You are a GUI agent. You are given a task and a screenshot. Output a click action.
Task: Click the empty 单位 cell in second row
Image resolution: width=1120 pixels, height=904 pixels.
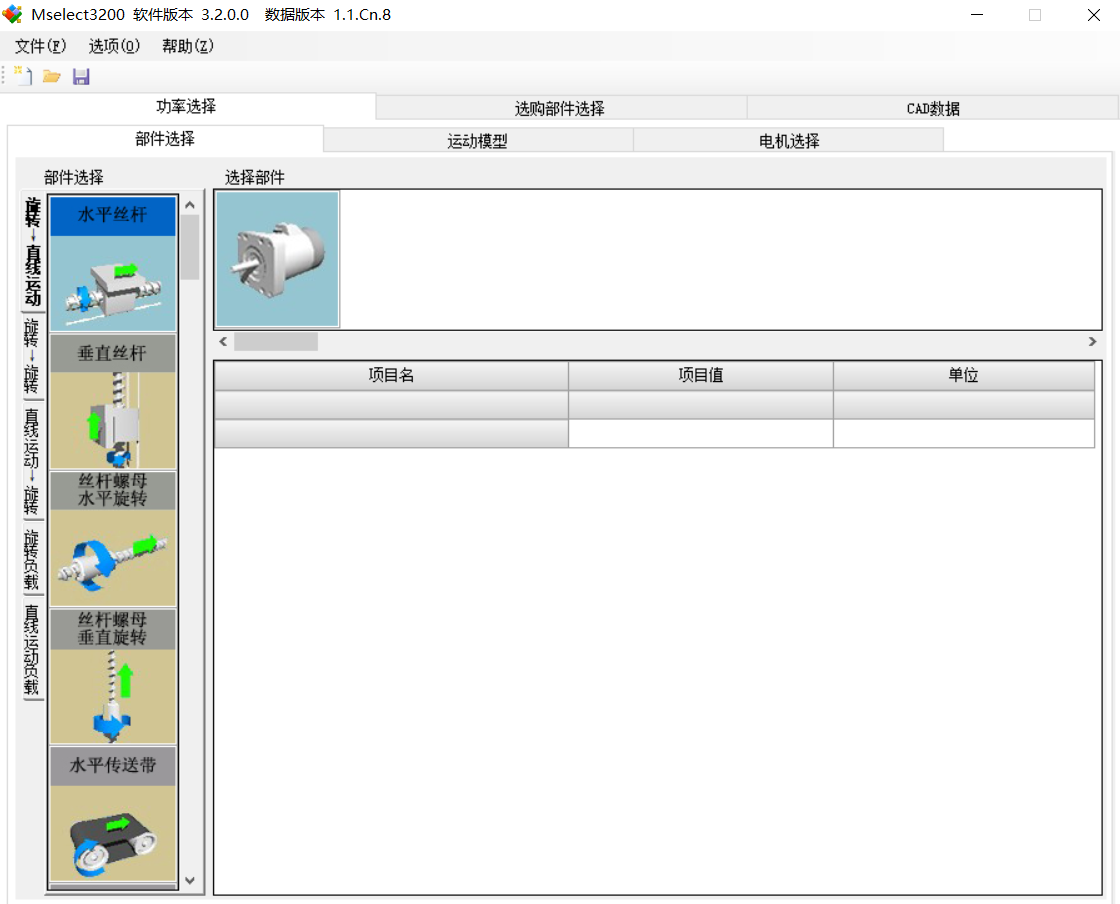(964, 433)
